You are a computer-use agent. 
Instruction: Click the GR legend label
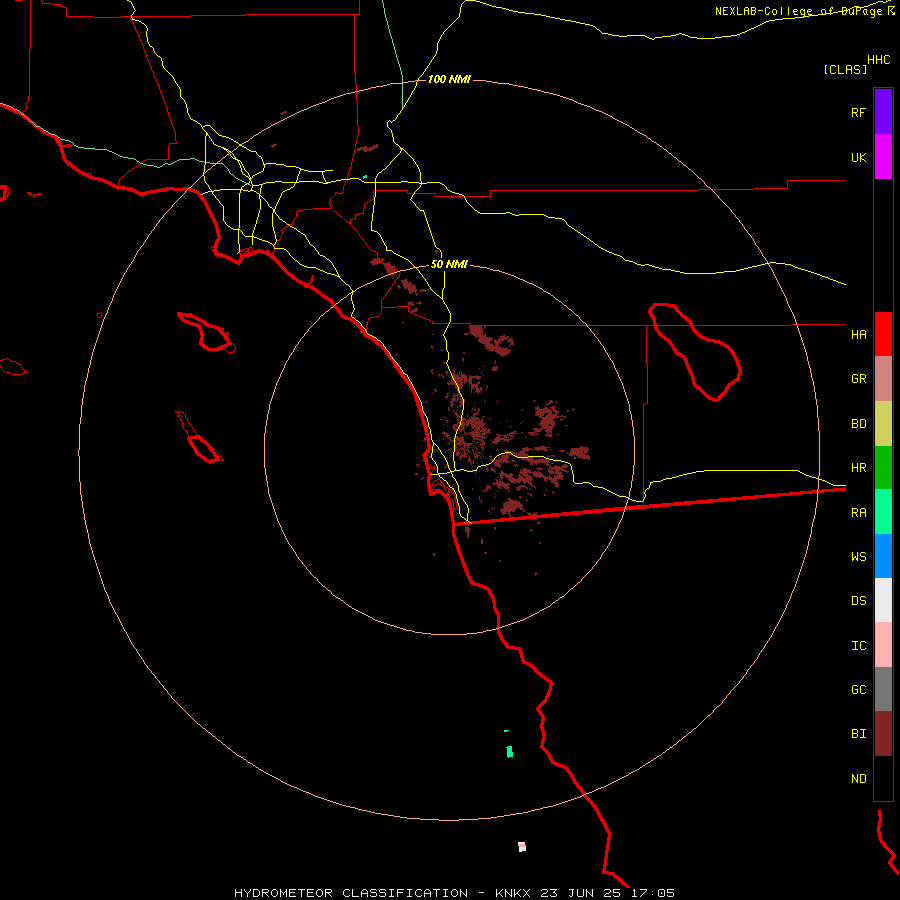tap(858, 379)
